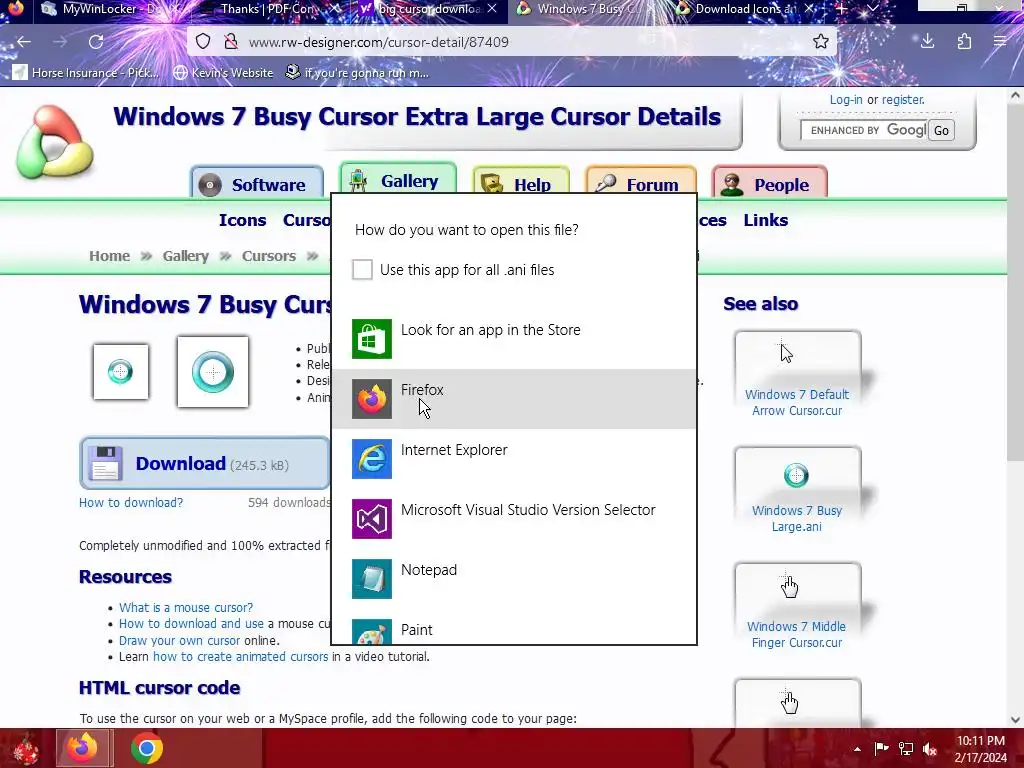
Task: Go to Gallery in the breadcrumb
Action: pos(185,256)
